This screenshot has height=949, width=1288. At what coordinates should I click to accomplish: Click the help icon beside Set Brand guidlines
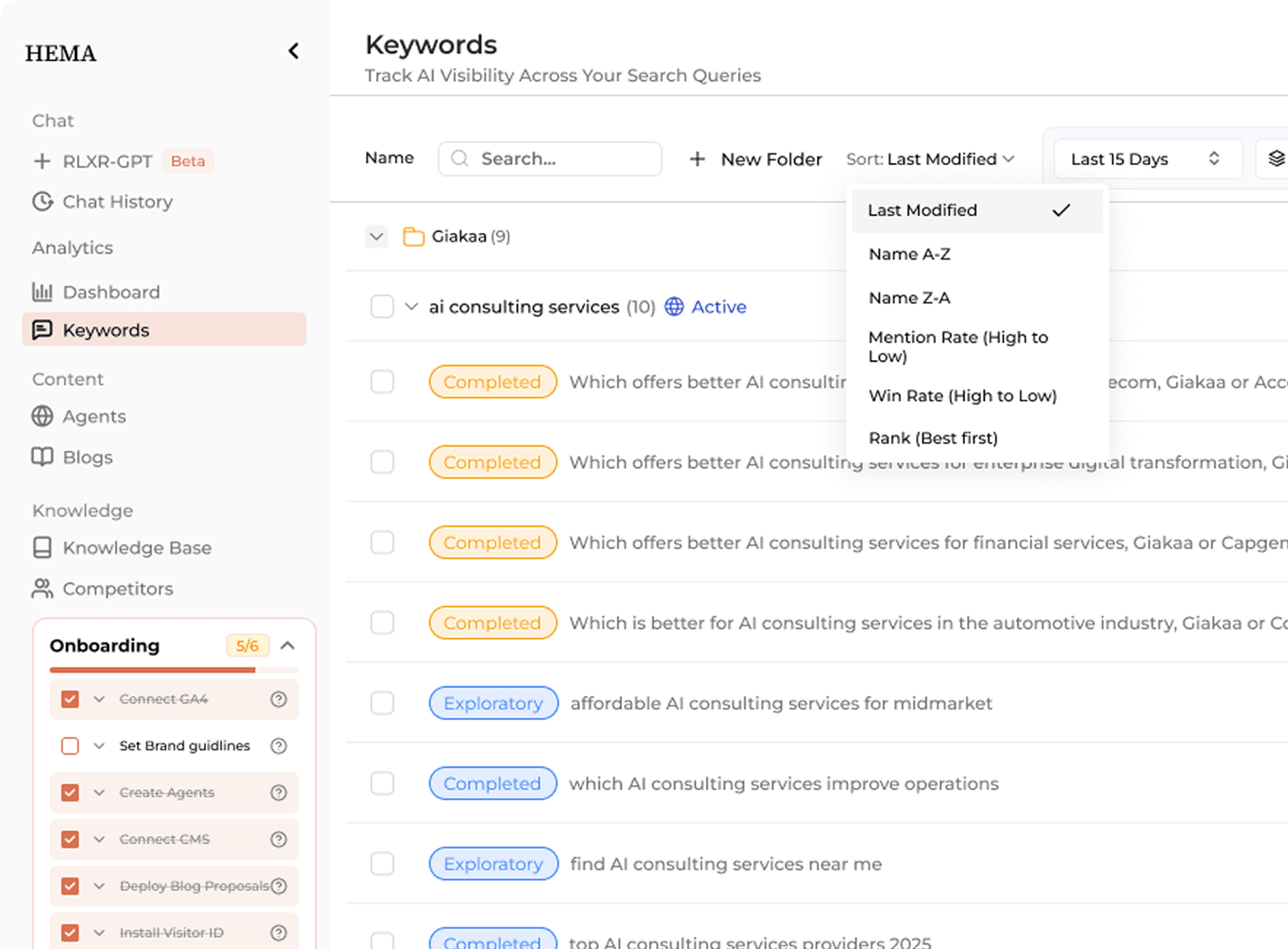pyautogui.click(x=278, y=746)
